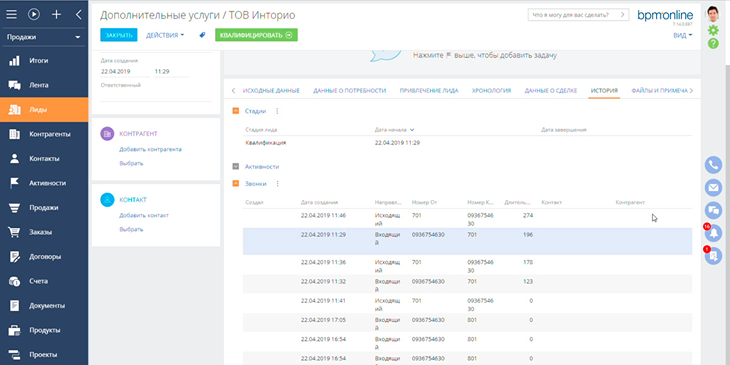The image size is (730, 365).
Task: Open the chat feed panel icon
Action: [713, 210]
